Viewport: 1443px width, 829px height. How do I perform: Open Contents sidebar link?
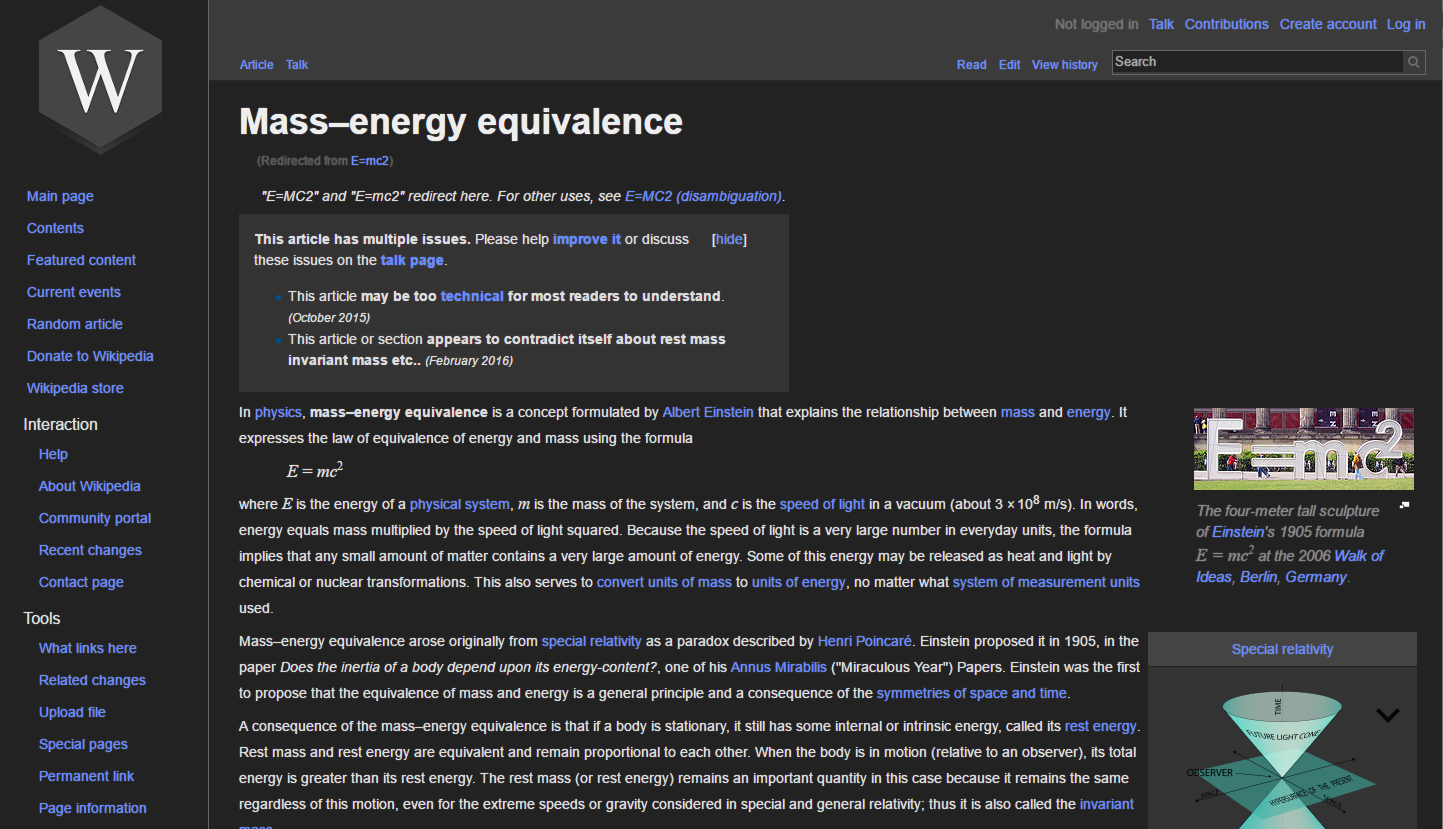(55, 228)
